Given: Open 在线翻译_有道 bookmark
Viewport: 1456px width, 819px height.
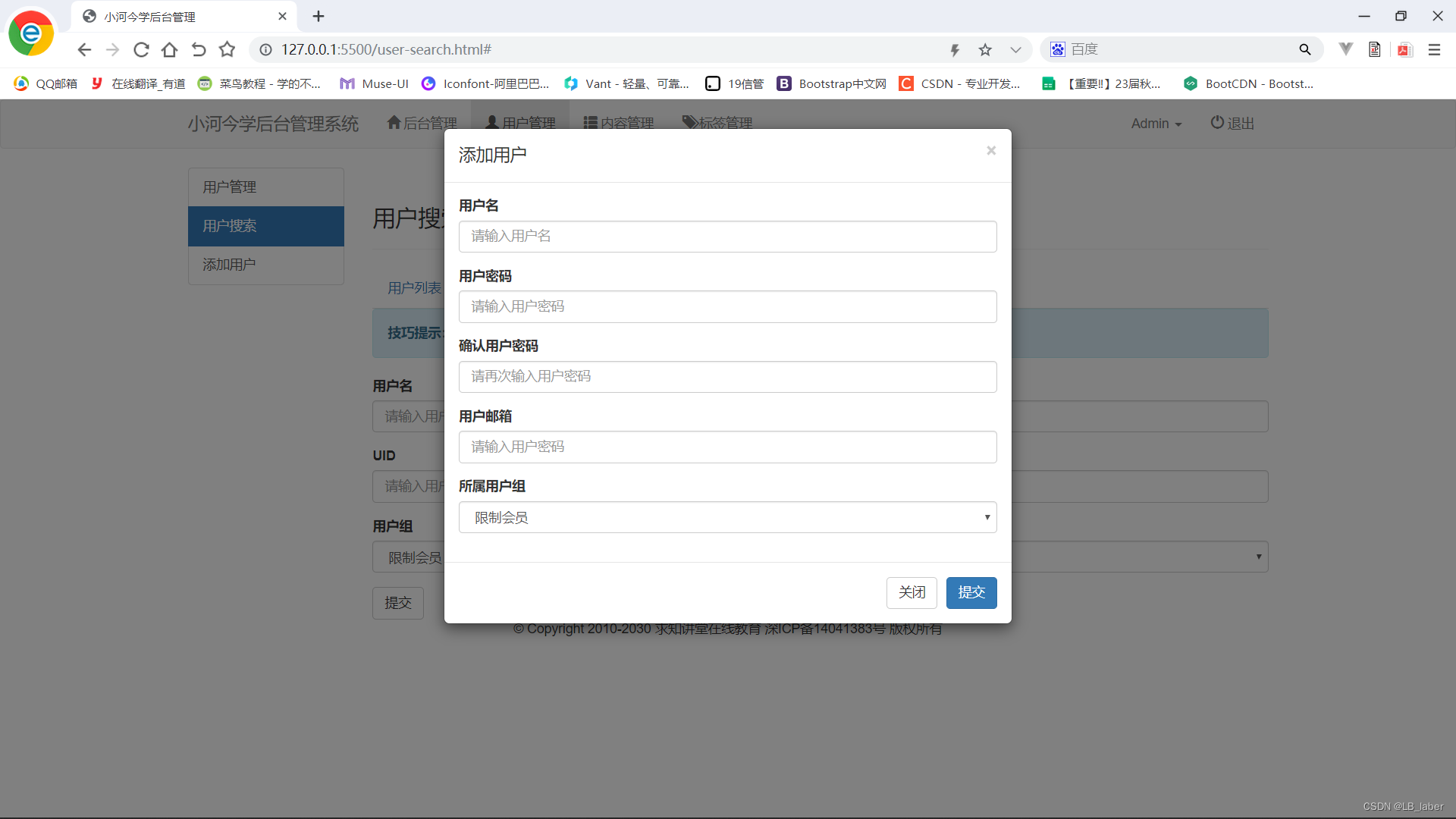Looking at the screenshot, I should [x=137, y=83].
